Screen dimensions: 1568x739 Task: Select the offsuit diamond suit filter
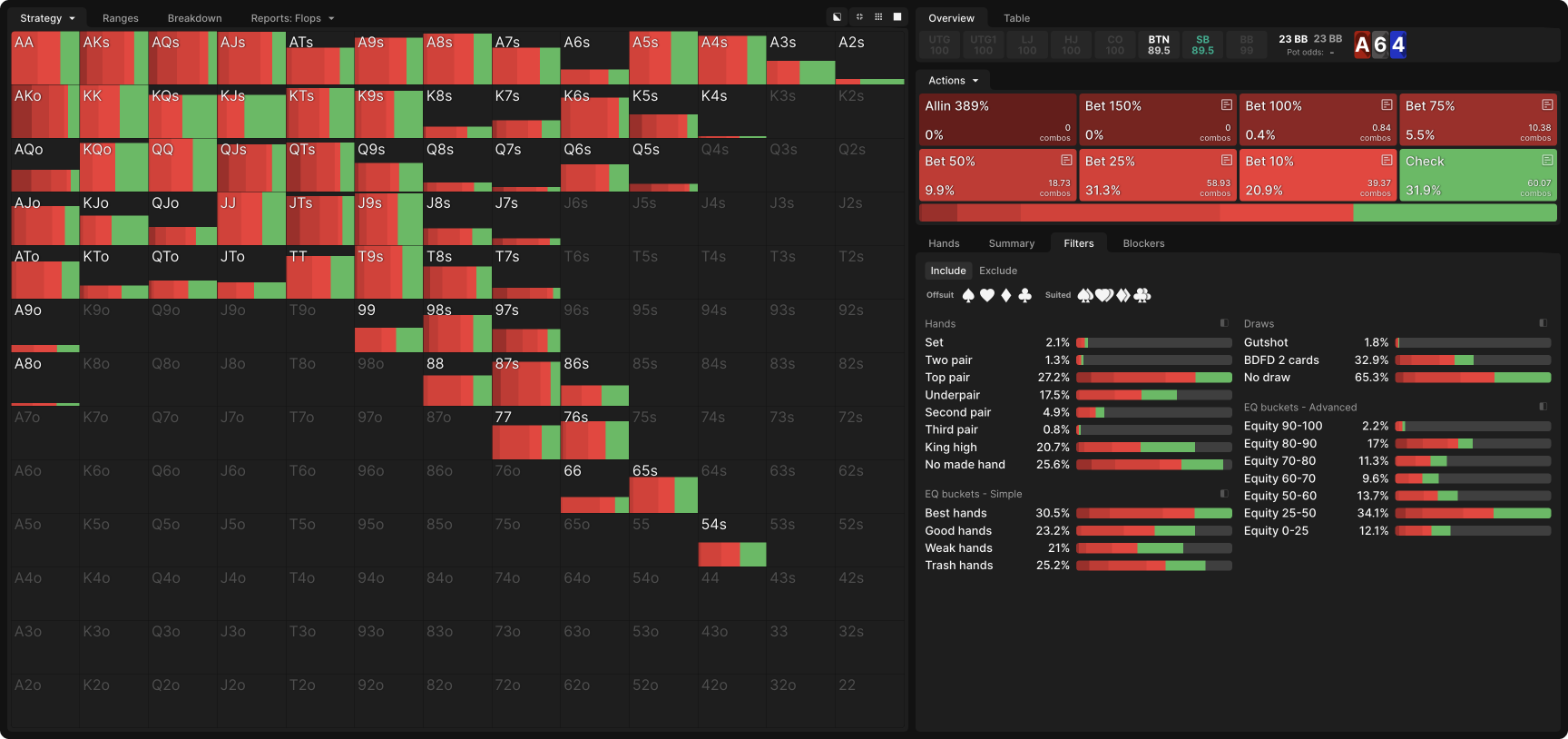[x=1005, y=295]
